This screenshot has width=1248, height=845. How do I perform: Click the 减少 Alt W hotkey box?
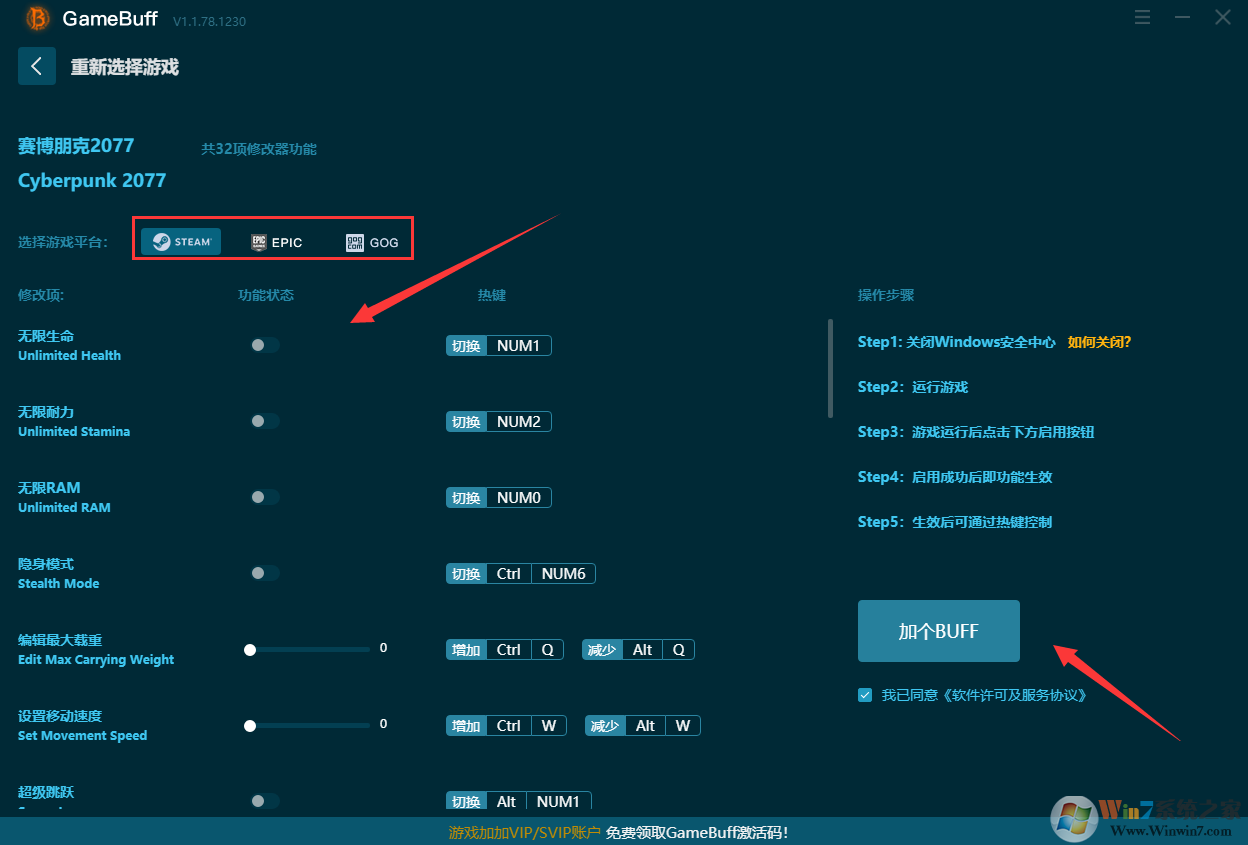(643, 726)
